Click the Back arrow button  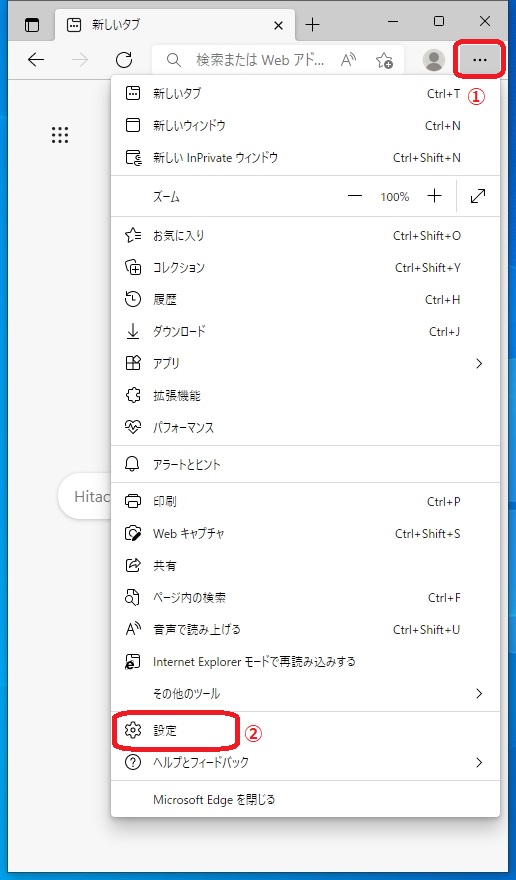coord(36,60)
